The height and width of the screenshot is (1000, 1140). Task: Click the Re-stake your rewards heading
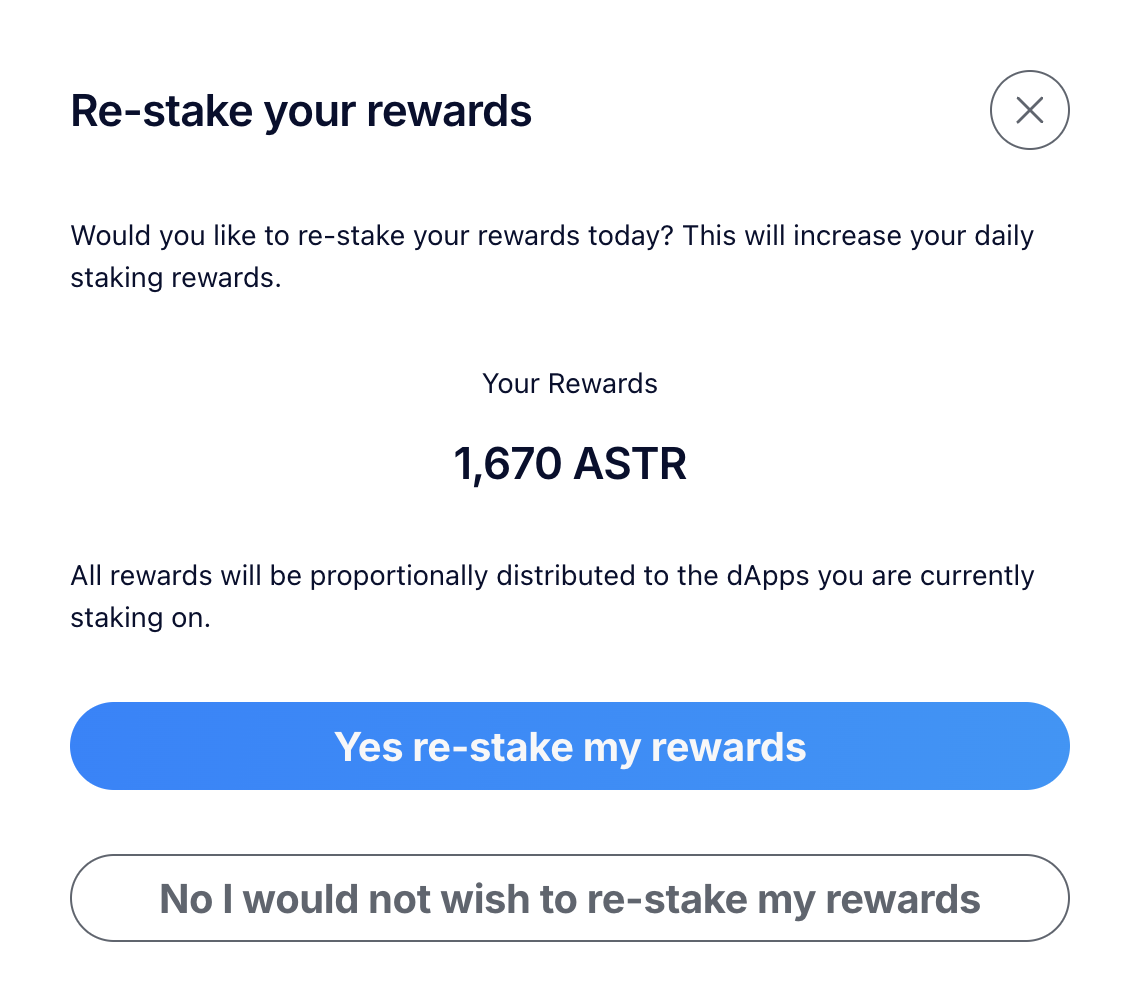[301, 111]
